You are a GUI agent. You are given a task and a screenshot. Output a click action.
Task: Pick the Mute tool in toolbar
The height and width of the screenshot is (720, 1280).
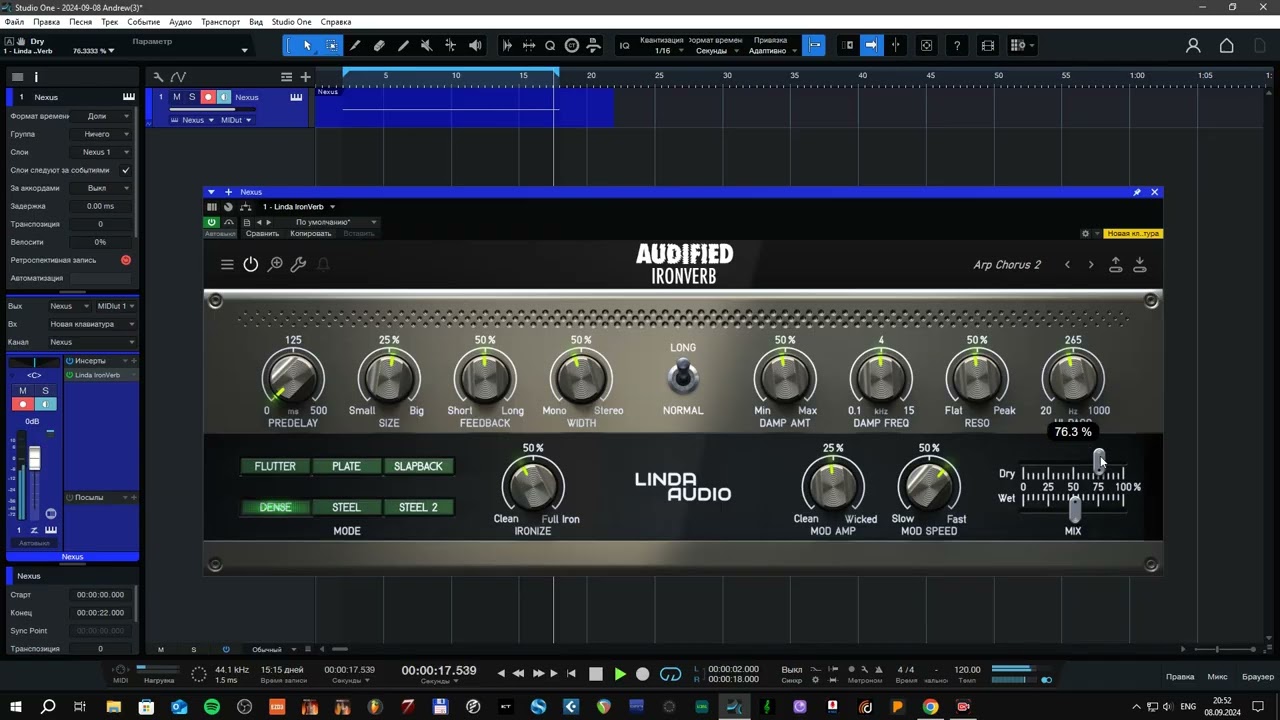click(427, 45)
